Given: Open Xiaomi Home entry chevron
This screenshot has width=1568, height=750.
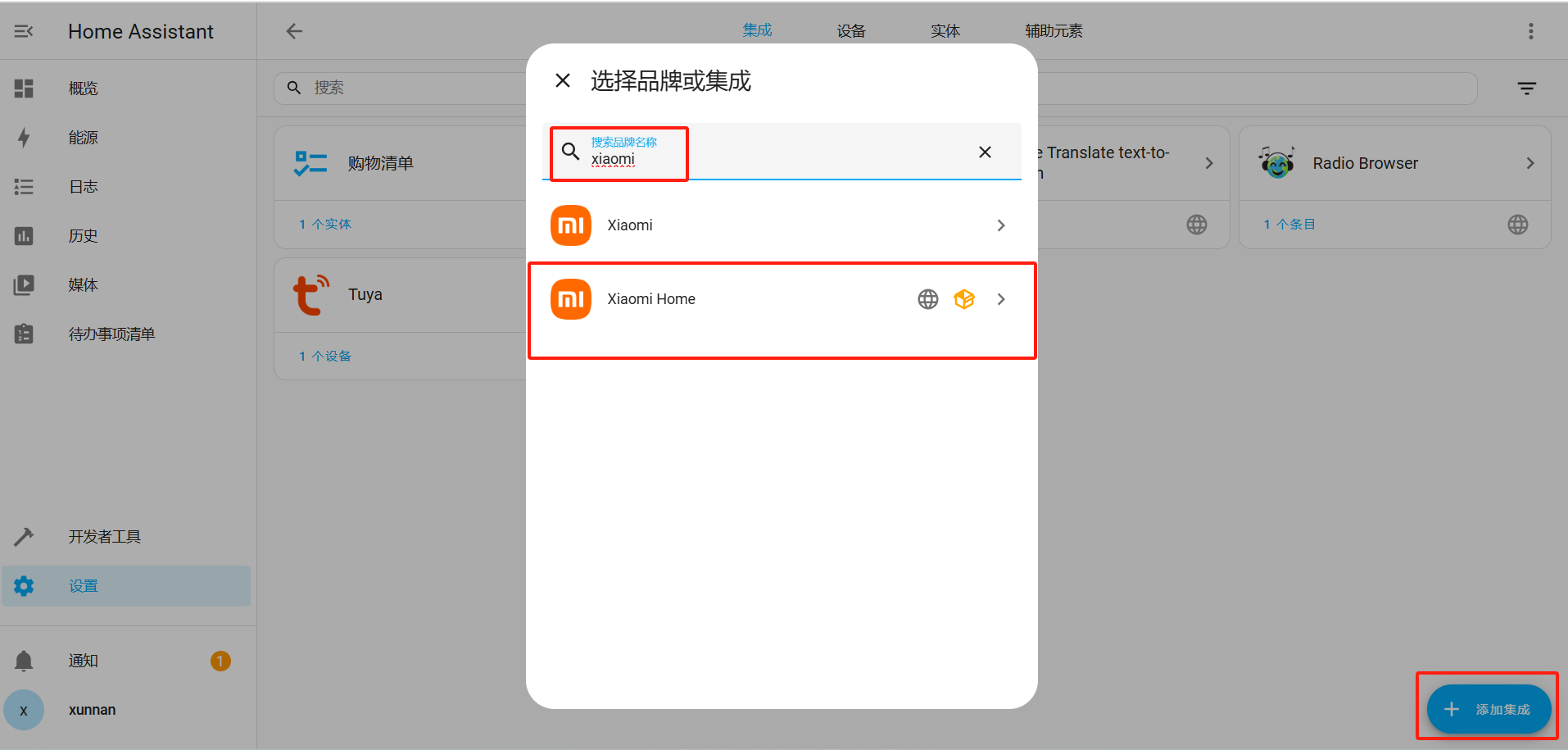Looking at the screenshot, I should [x=1001, y=299].
